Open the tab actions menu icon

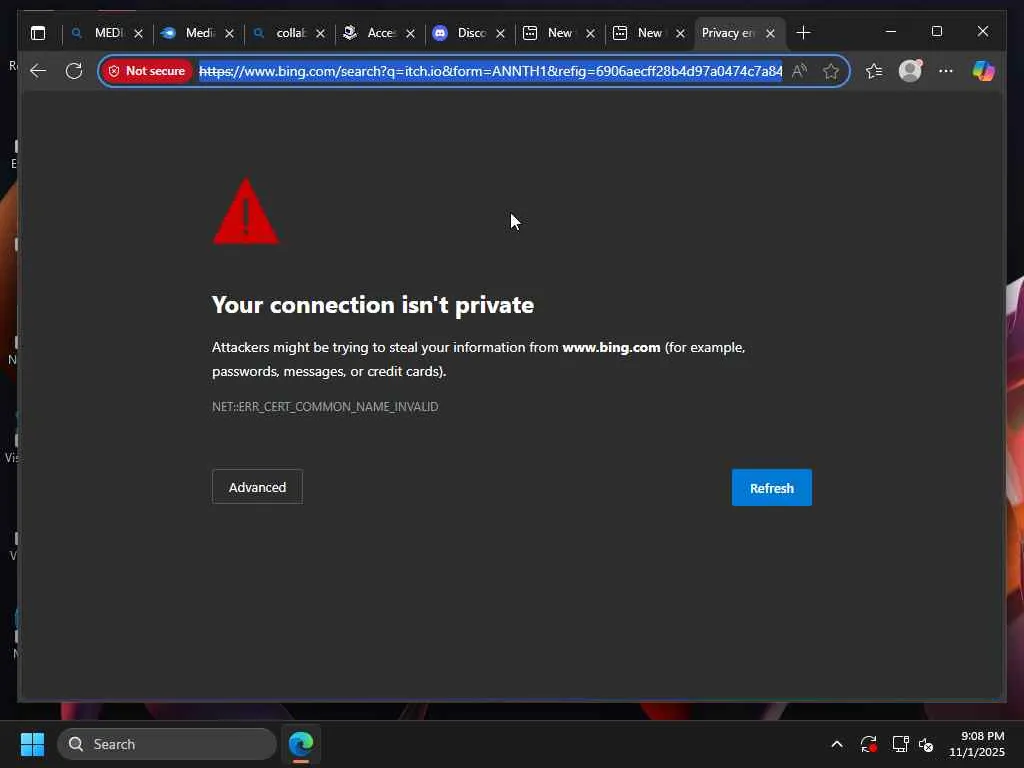coord(38,33)
